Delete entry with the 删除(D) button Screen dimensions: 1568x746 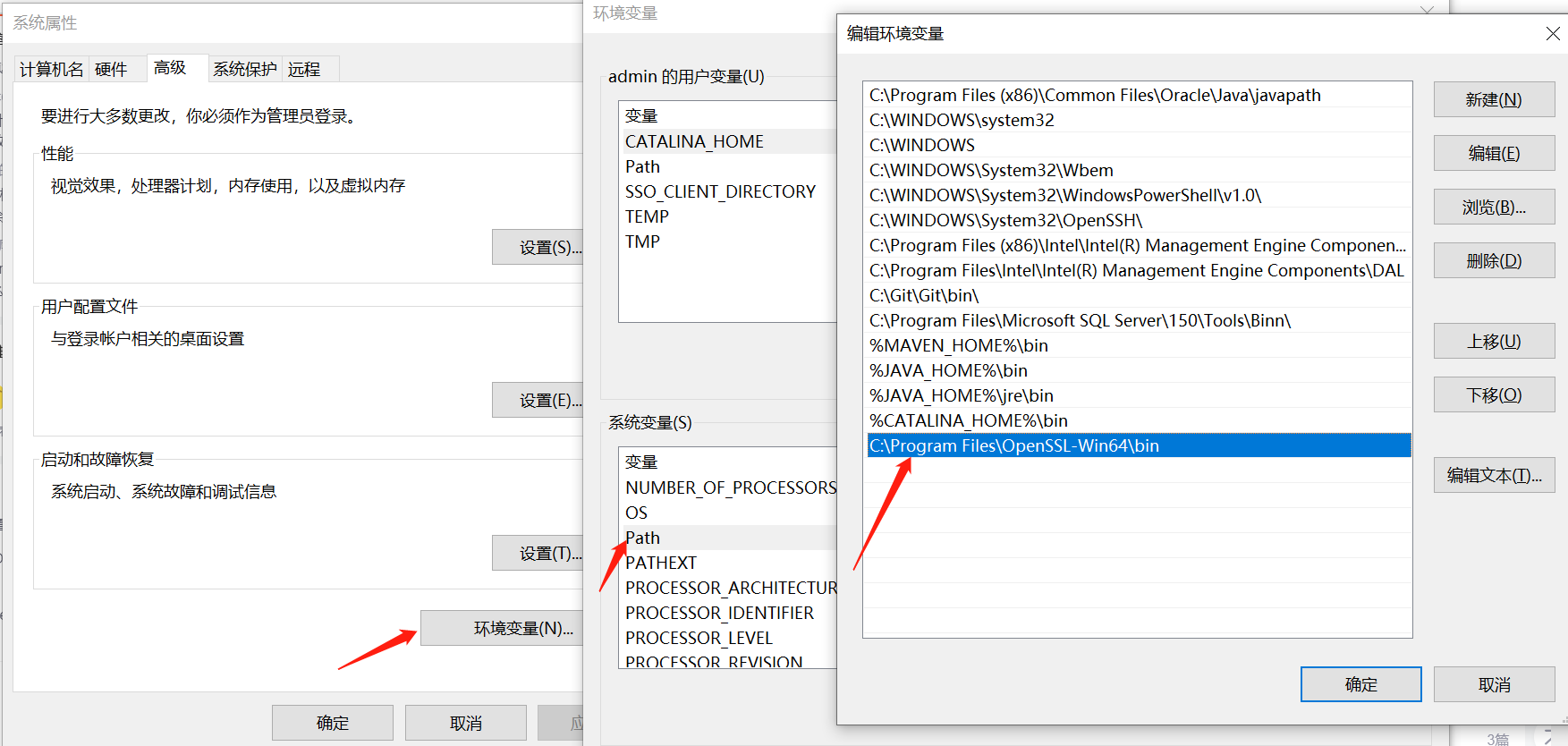coord(1493,260)
